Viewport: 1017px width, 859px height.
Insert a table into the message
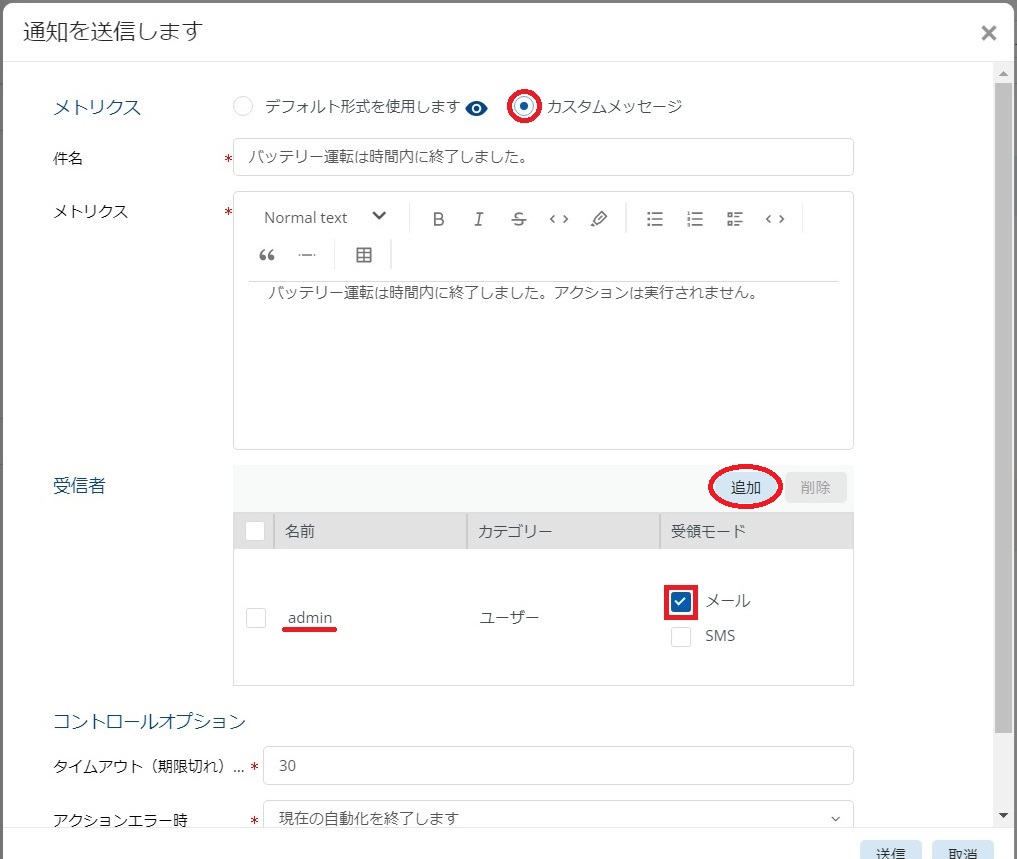pos(364,255)
